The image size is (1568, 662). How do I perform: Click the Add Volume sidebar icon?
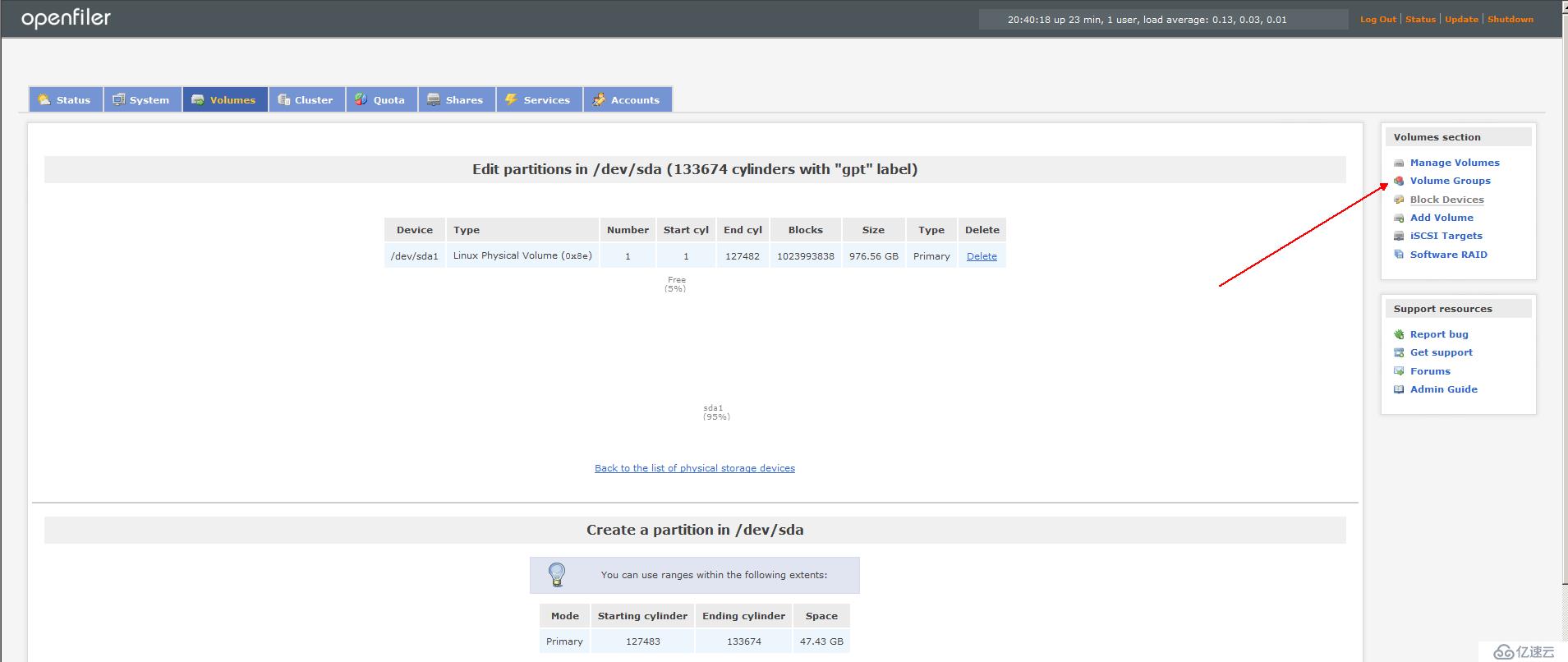tap(1399, 218)
